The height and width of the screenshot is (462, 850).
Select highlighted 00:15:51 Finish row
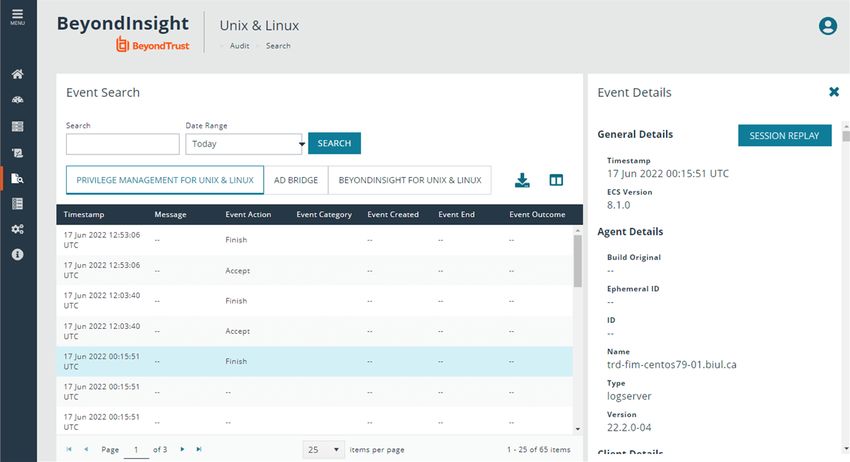(314, 362)
